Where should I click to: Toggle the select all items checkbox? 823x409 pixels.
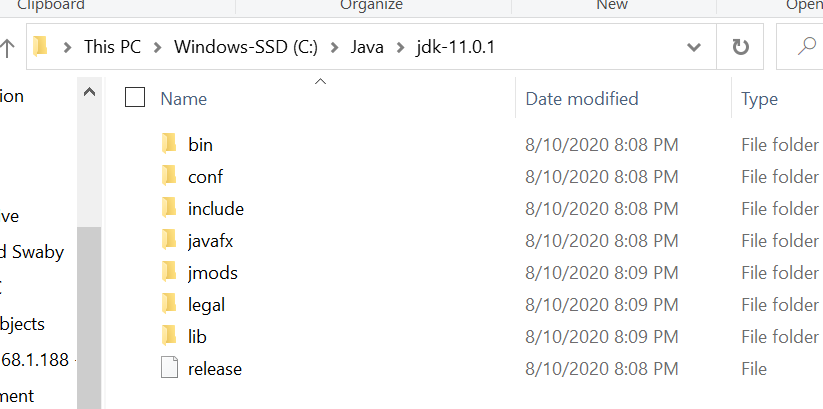coord(135,98)
